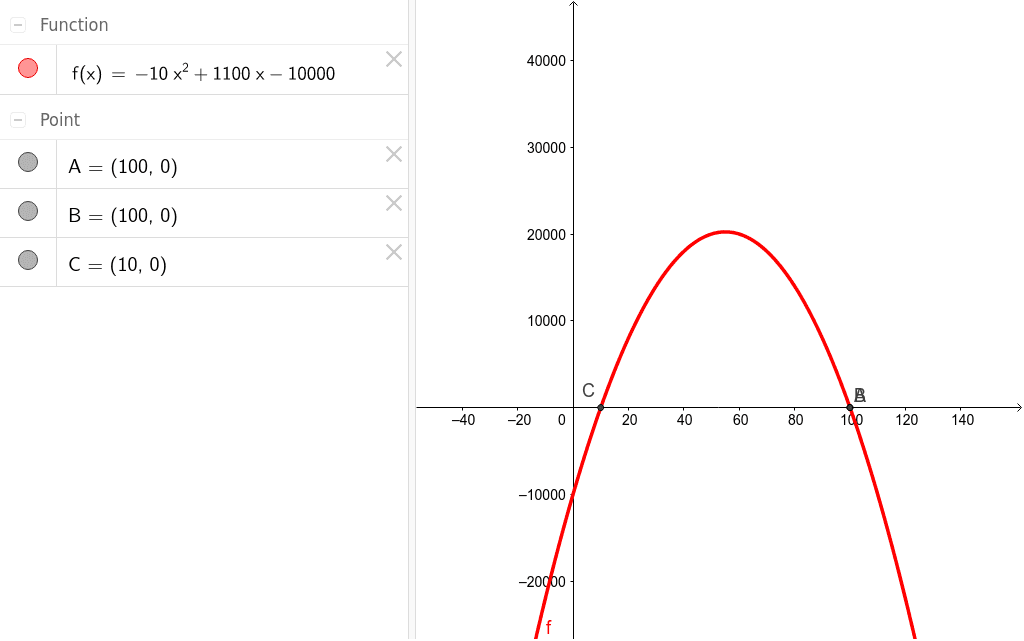This screenshot has width=1024, height=641.
Task: Remove point B with its delete X icon
Action: point(393,202)
